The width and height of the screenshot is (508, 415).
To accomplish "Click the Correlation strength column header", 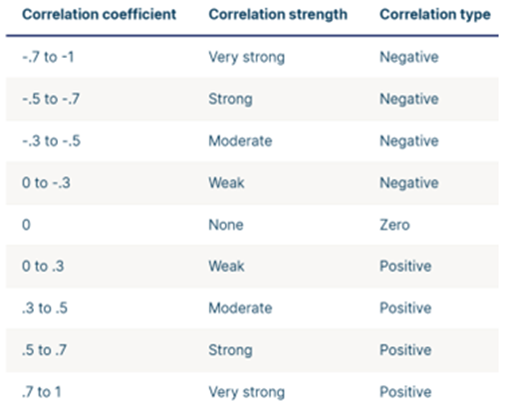I will click(278, 14).
